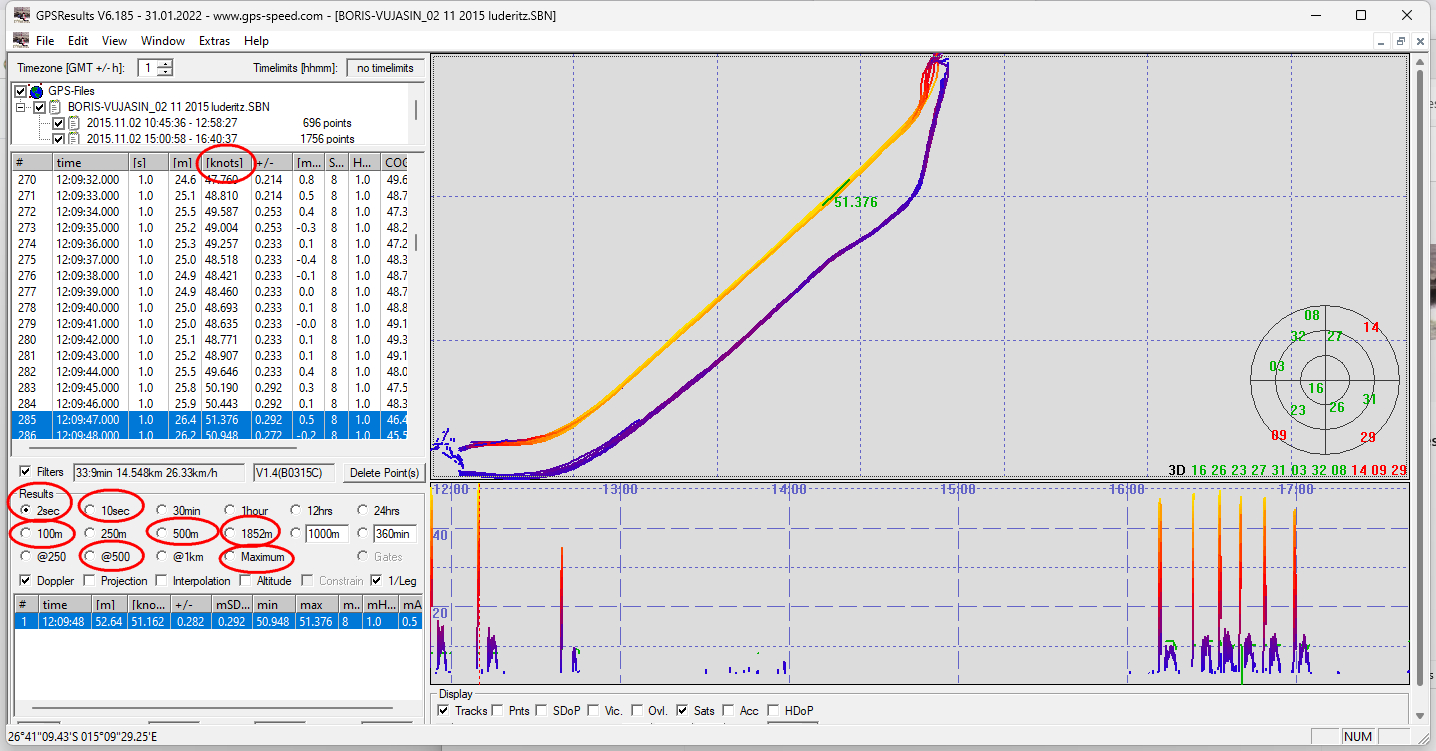The height and width of the screenshot is (751, 1436).
Task: Open the Edit menu
Action: (78, 41)
